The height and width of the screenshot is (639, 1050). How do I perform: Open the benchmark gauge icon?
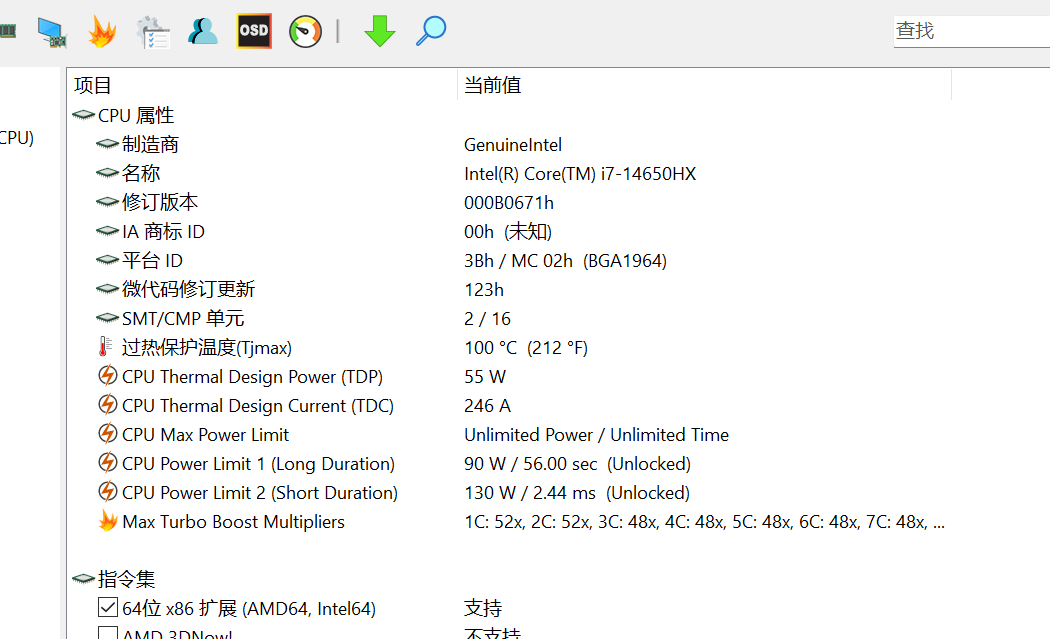(305, 31)
